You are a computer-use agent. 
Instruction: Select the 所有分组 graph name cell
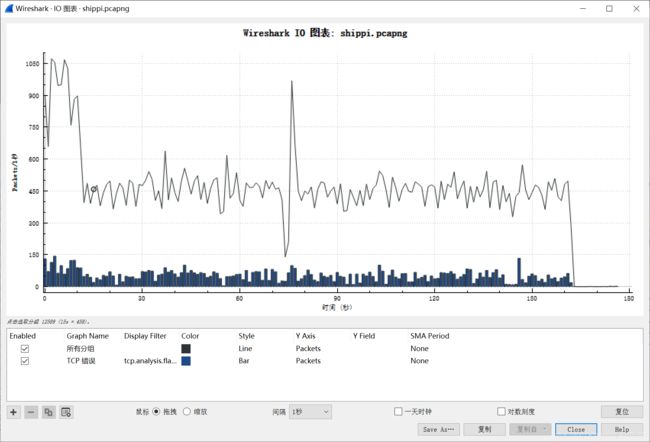pos(80,349)
